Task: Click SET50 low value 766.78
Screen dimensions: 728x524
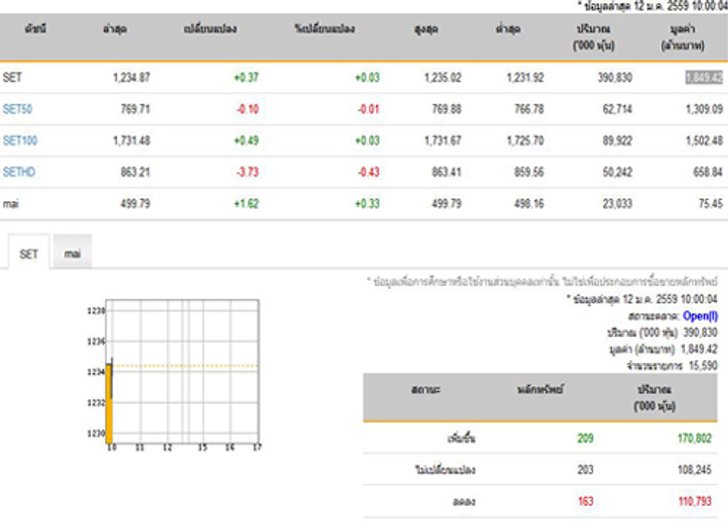Action: pos(529,109)
